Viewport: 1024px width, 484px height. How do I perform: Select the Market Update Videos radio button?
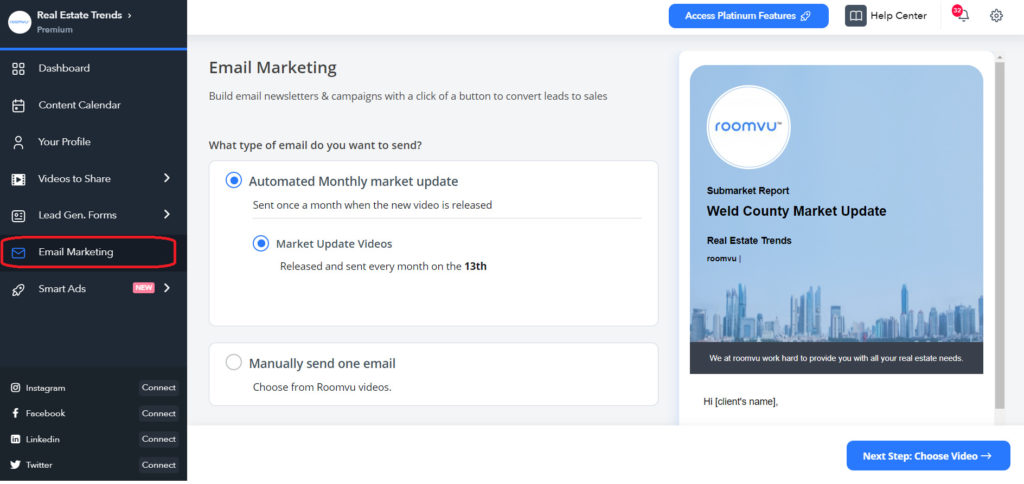(261, 243)
